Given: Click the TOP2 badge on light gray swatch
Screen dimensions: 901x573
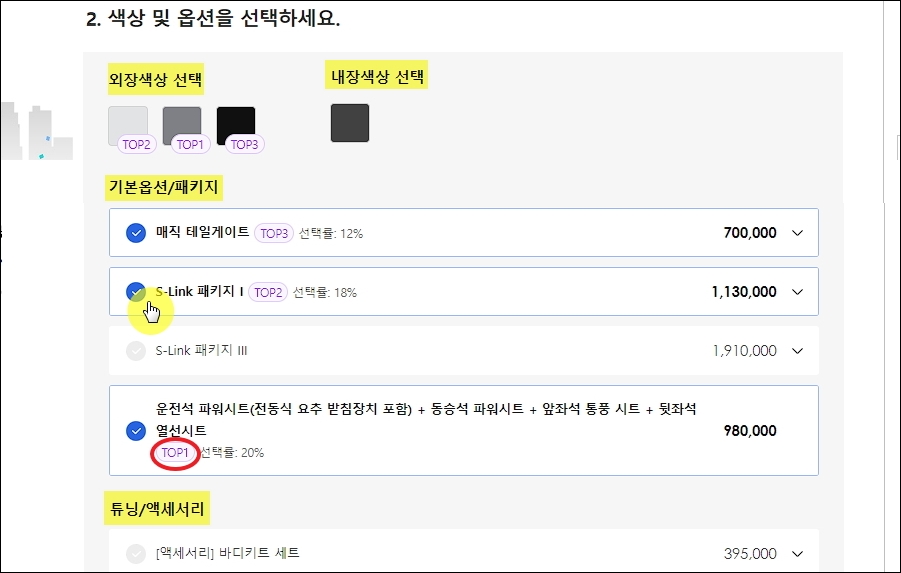Looking at the screenshot, I should pyautogui.click(x=137, y=144).
